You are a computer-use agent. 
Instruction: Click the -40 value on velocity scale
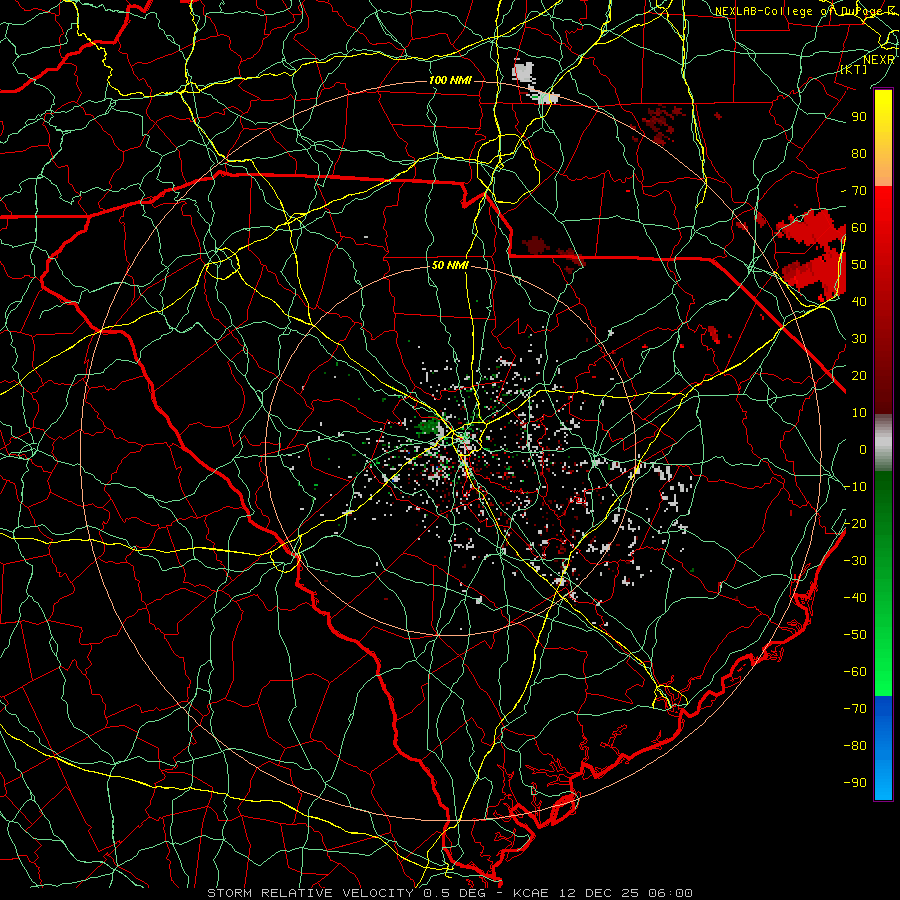pyautogui.click(x=855, y=598)
